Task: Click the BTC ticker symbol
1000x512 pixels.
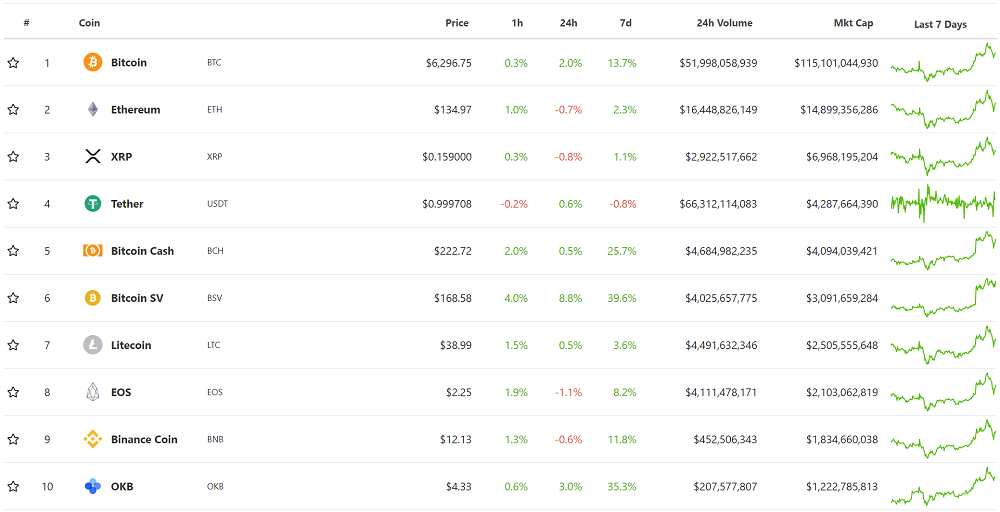Action: coord(214,62)
